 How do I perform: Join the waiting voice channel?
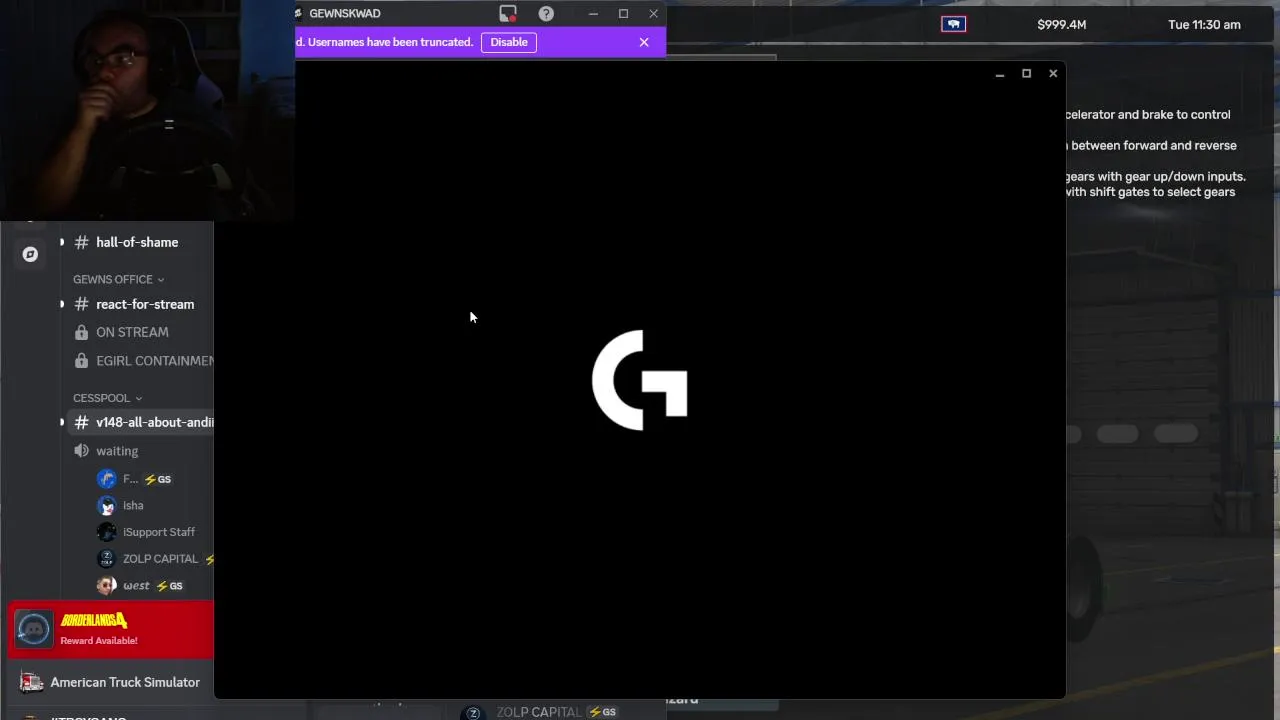click(117, 451)
